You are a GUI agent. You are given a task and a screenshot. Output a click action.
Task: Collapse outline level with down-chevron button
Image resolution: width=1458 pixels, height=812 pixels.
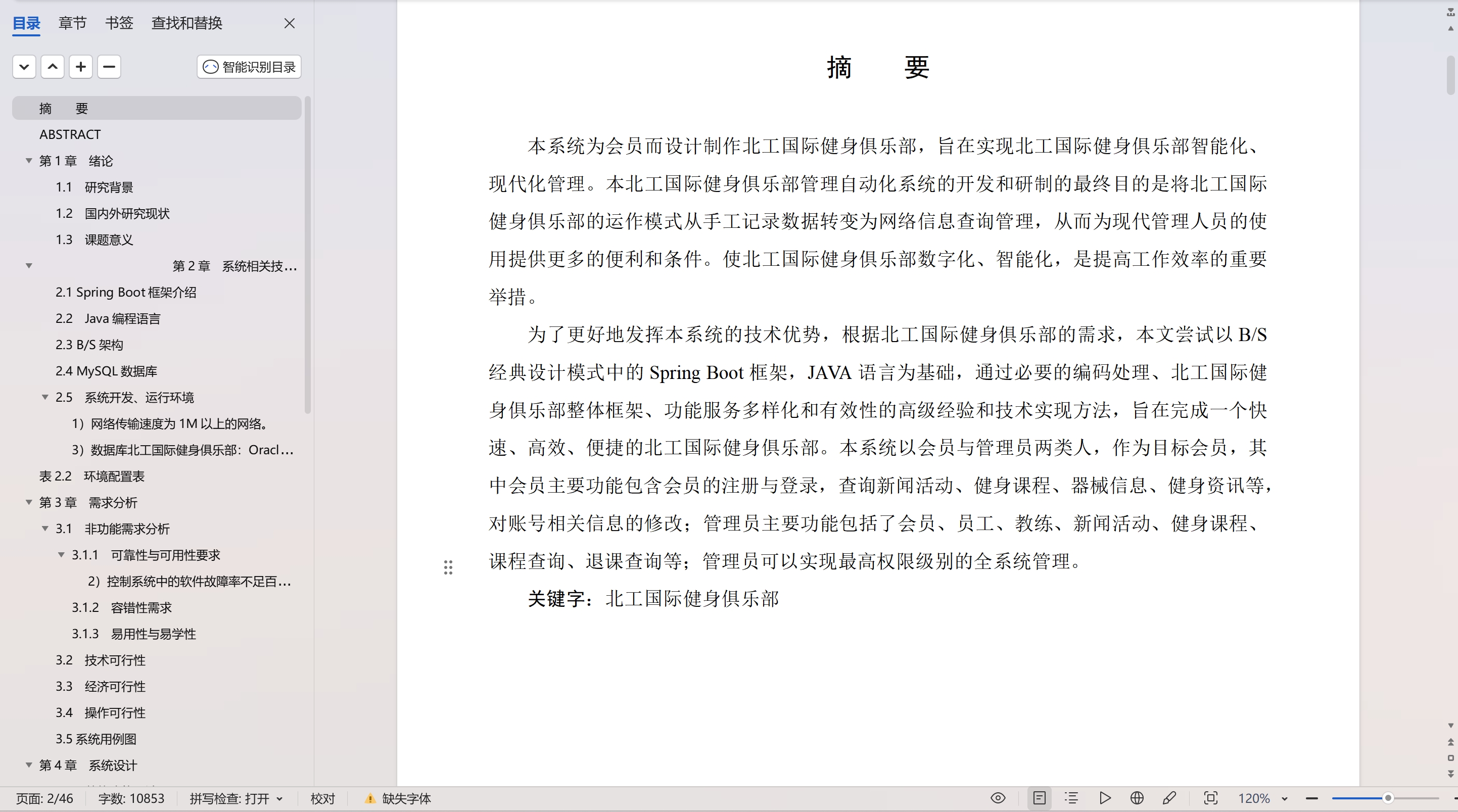(24, 67)
